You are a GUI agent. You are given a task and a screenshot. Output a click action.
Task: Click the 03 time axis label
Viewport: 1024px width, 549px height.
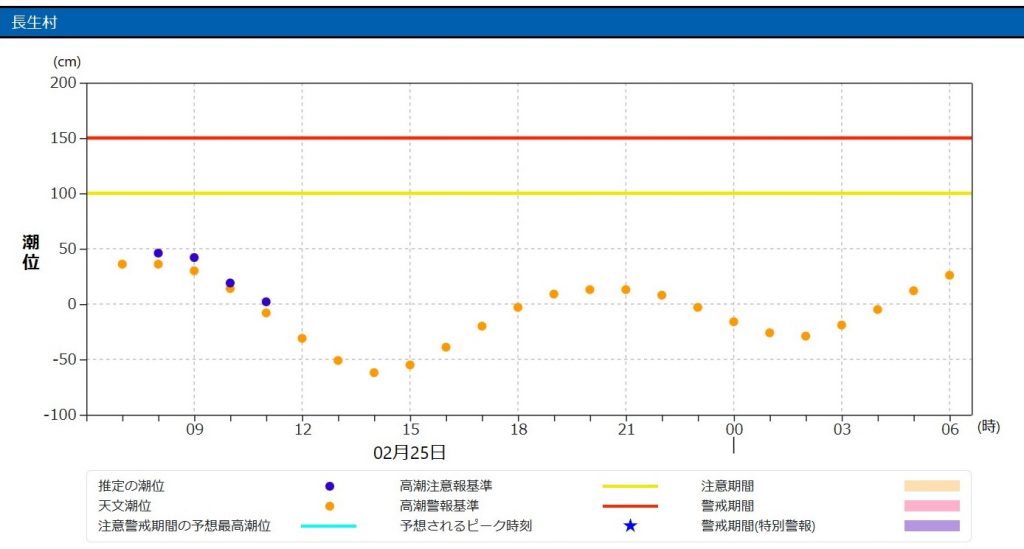[x=842, y=429]
